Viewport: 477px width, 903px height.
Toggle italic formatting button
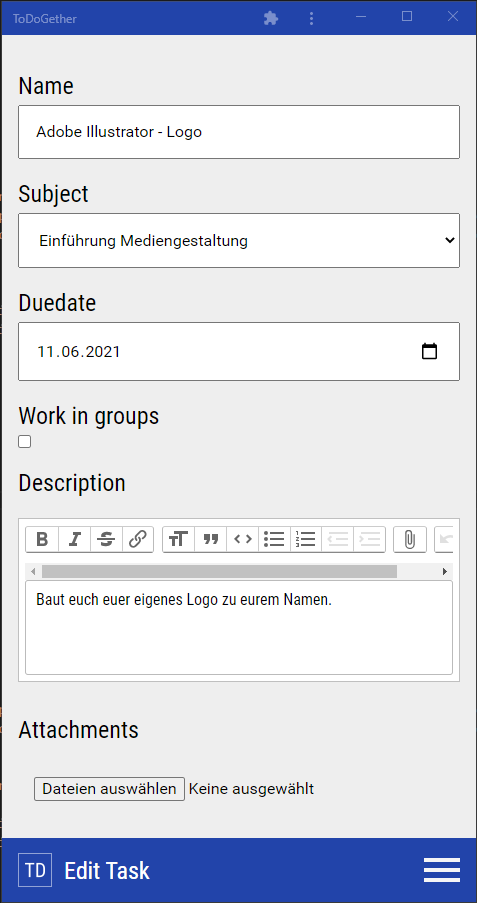[74, 540]
